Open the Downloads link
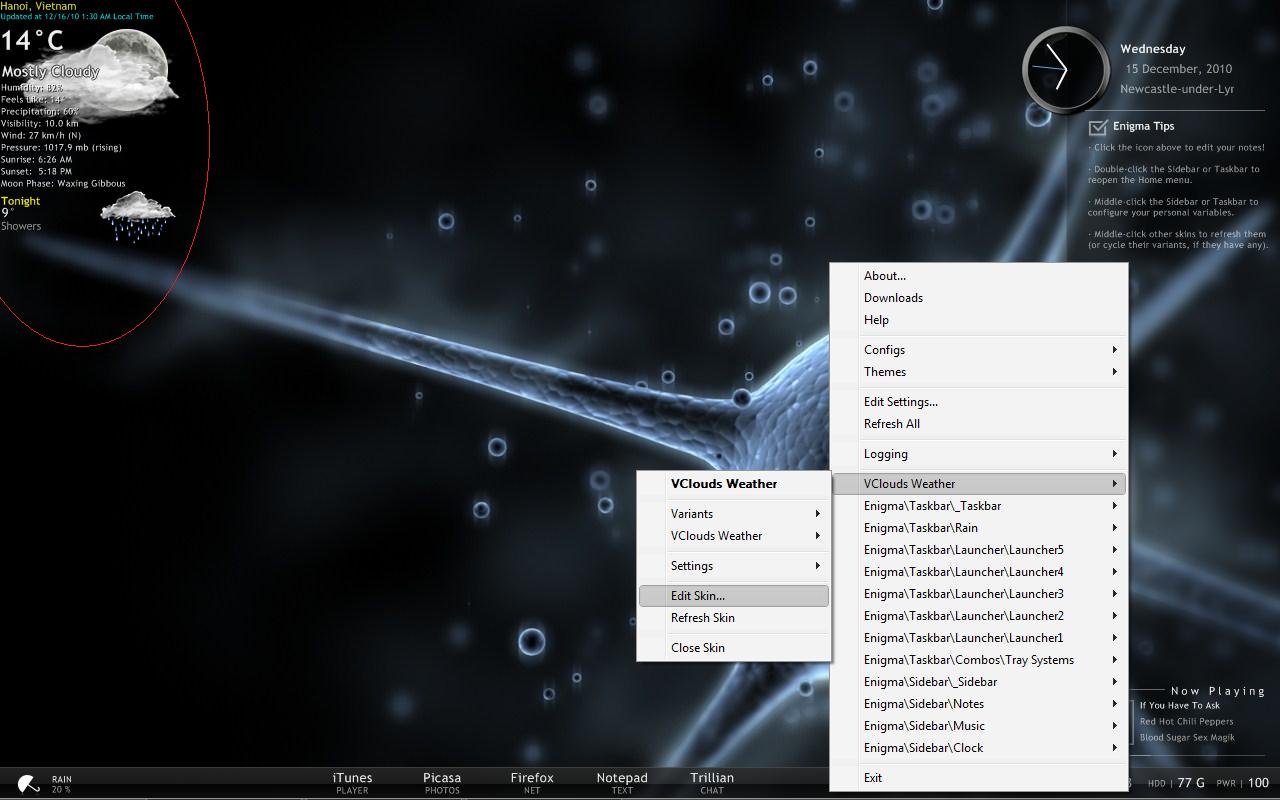The width and height of the screenshot is (1280, 800). coord(893,297)
